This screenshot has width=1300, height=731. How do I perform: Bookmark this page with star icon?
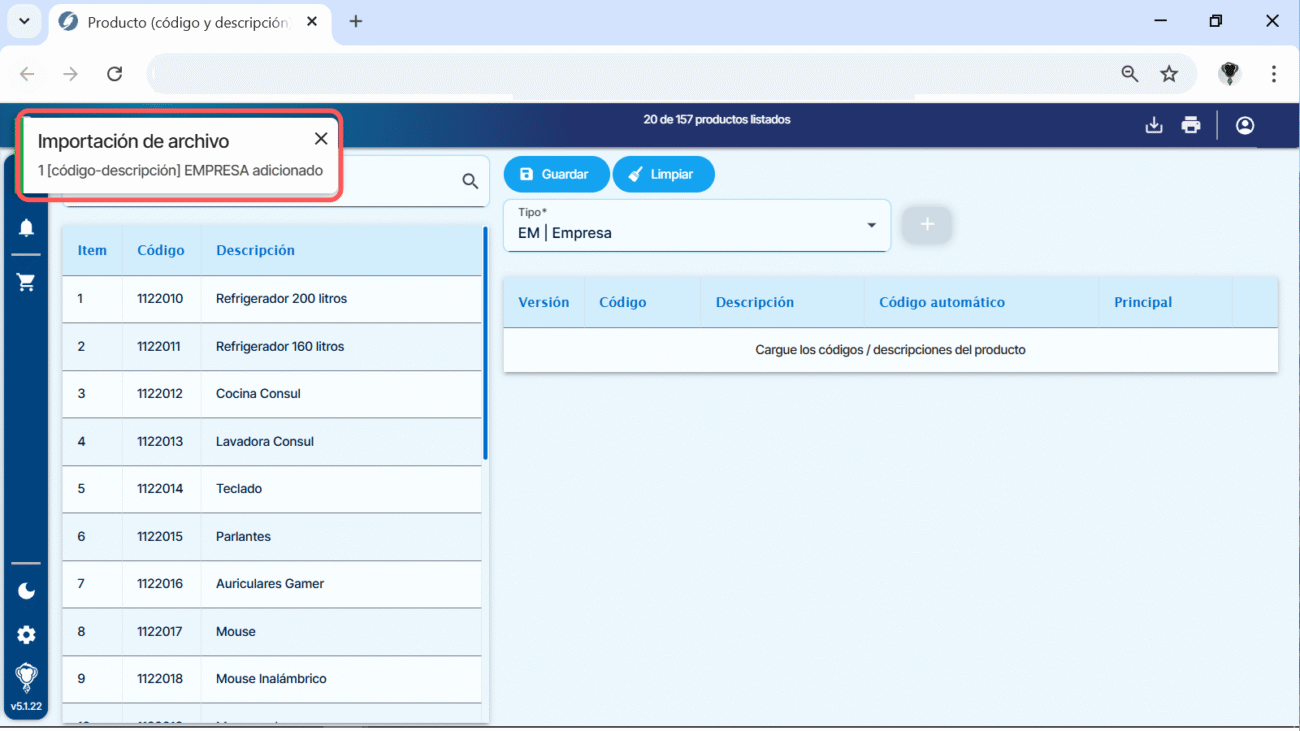point(1168,74)
